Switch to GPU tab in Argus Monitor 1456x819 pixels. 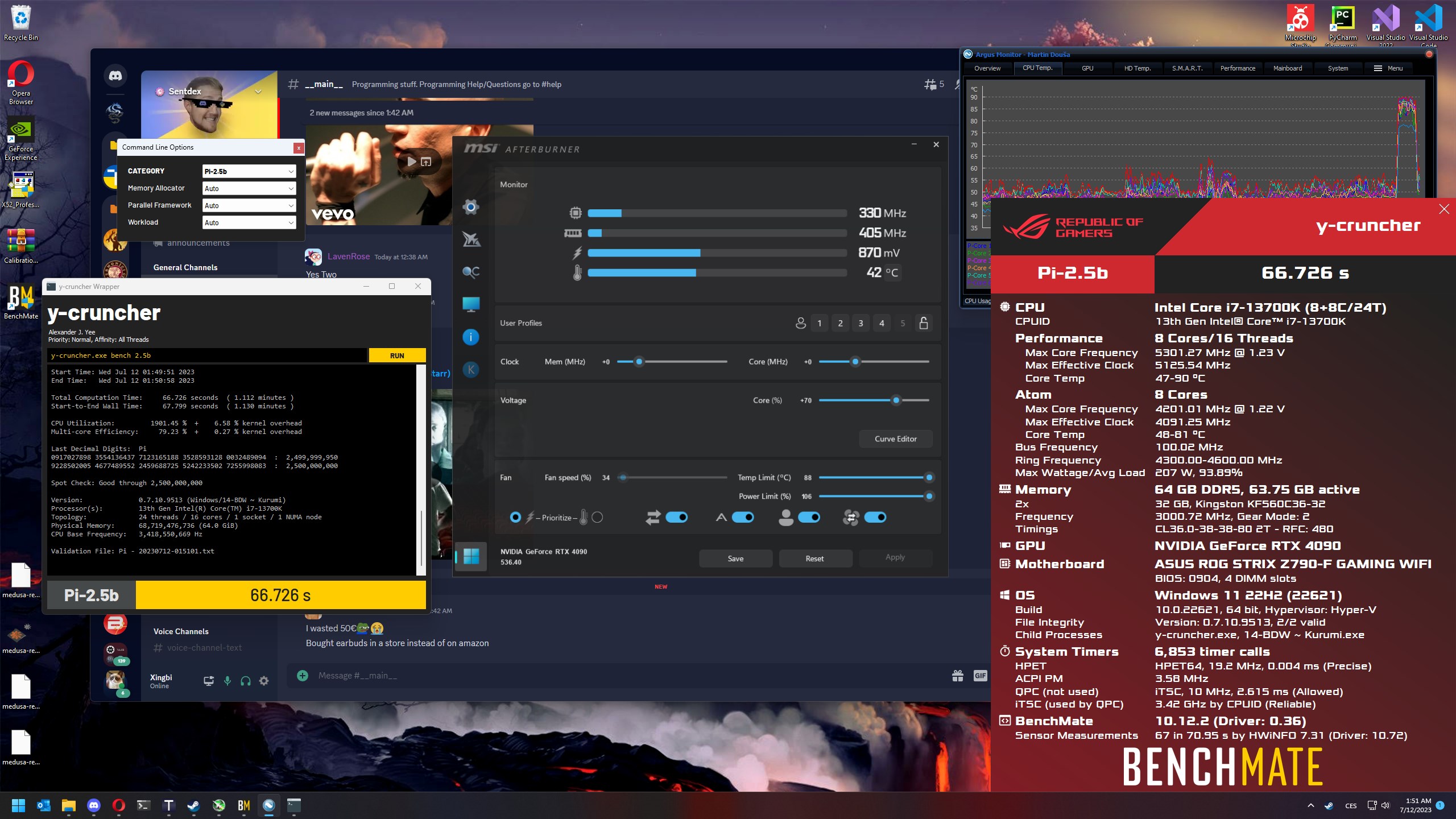tap(1087, 68)
